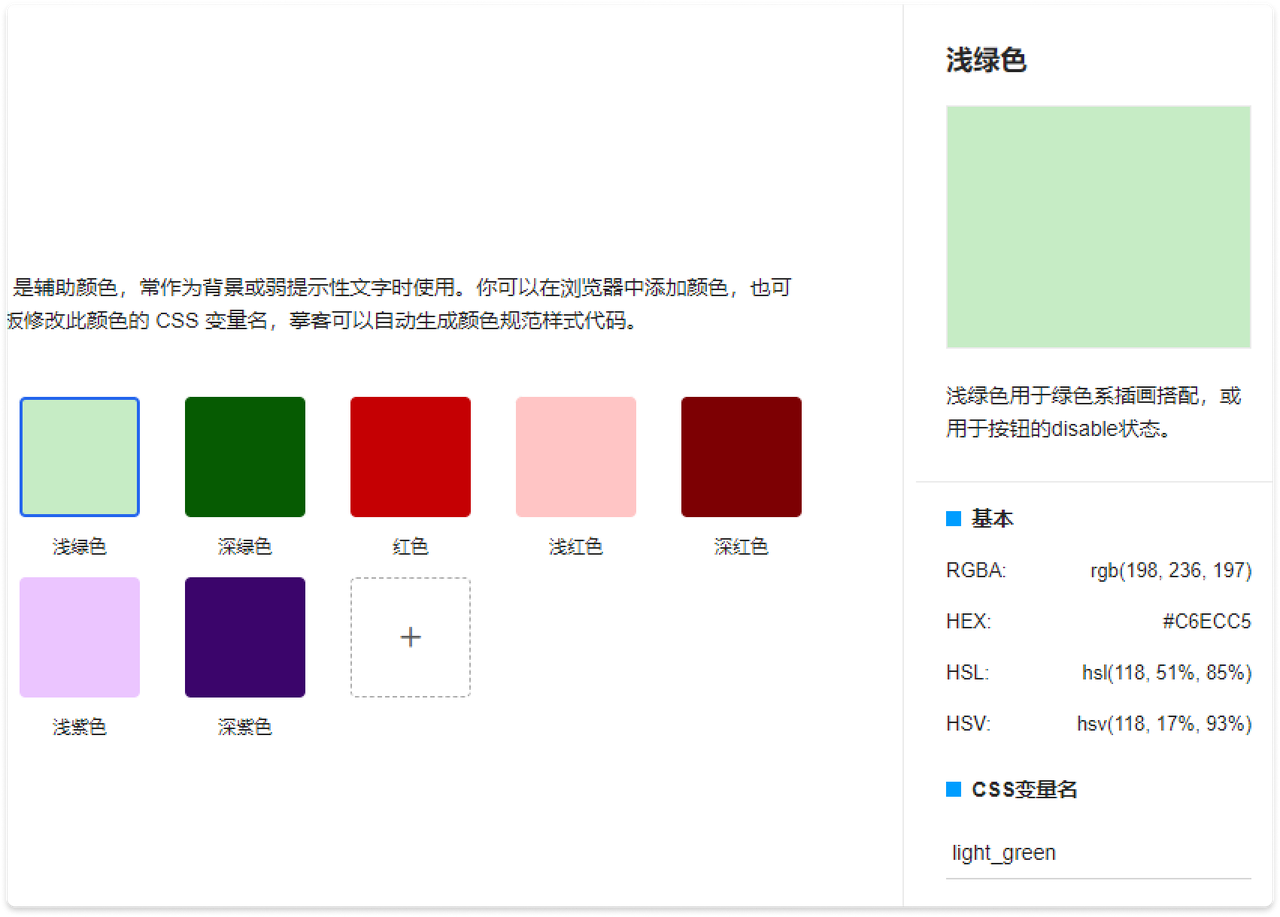Choose the 浅红色 light pink swatch
The width and height of the screenshot is (1280, 917).
(x=576, y=457)
